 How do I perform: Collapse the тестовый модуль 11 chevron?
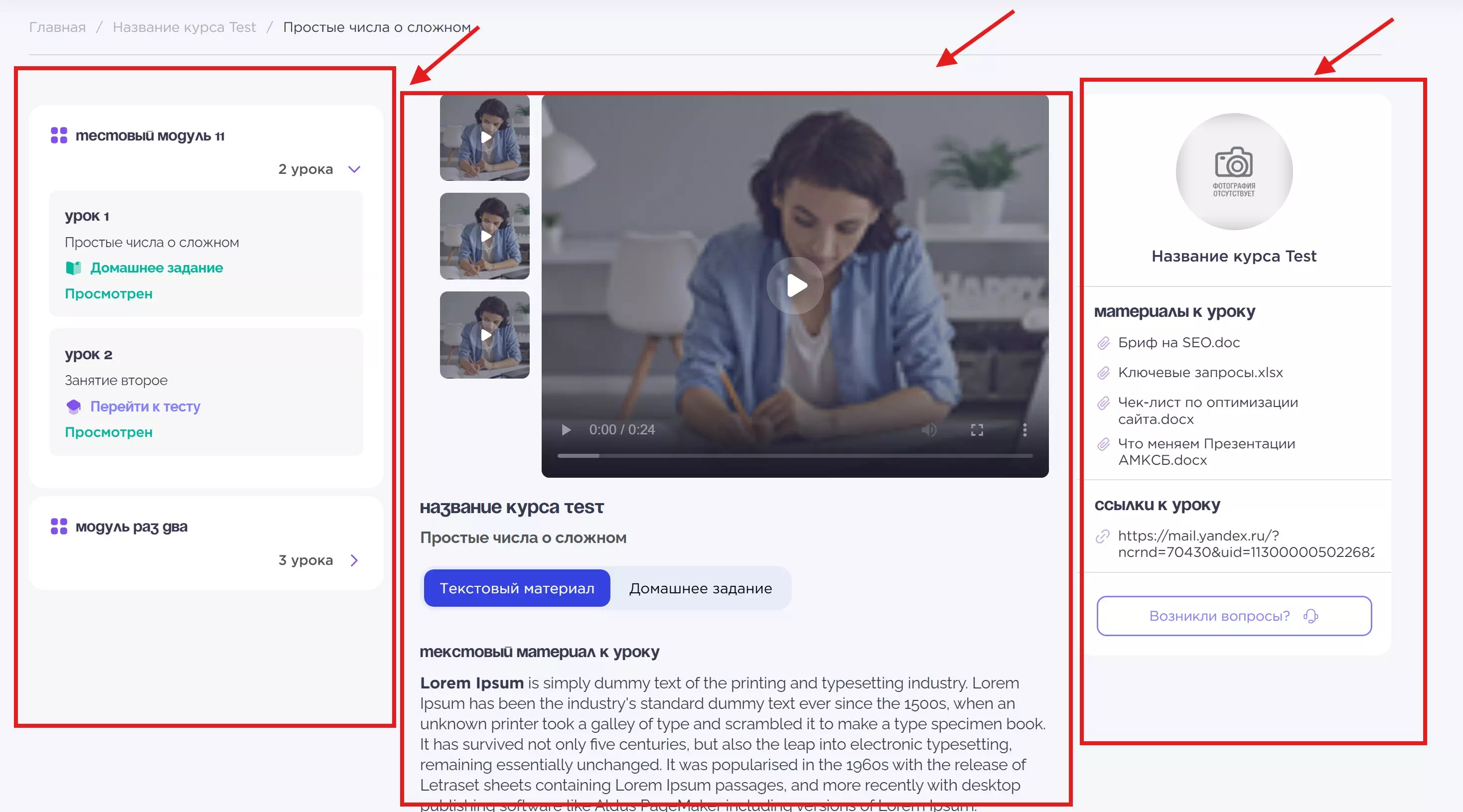click(354, 169)
